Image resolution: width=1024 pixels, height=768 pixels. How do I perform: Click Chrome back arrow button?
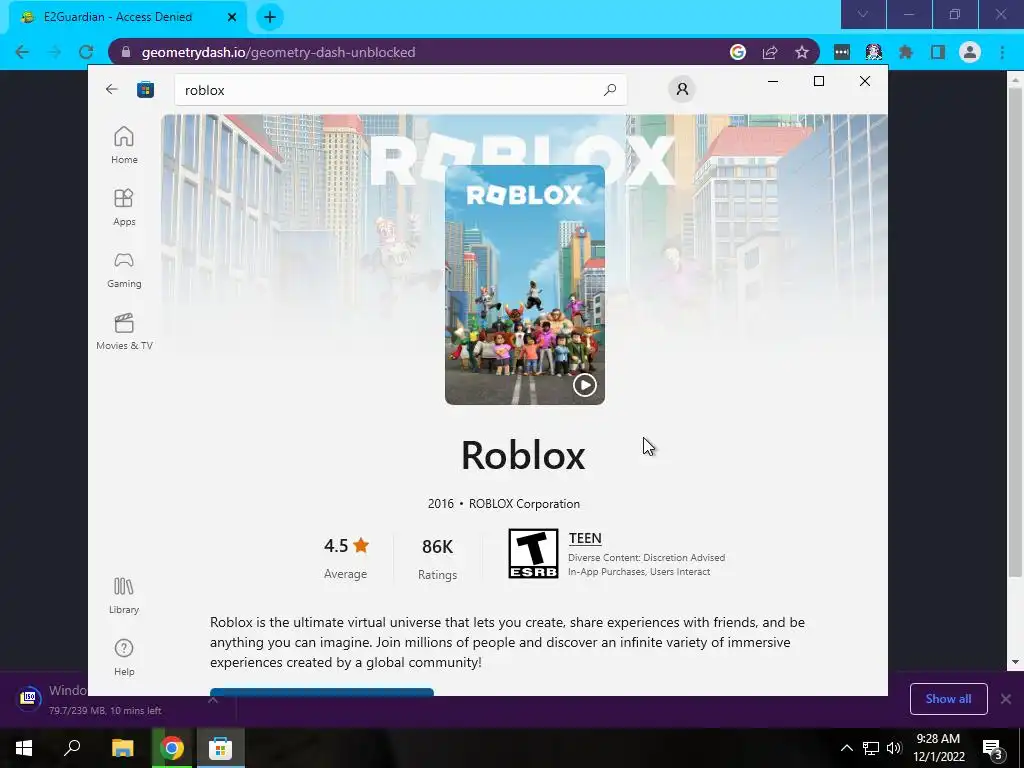(22, 52)
